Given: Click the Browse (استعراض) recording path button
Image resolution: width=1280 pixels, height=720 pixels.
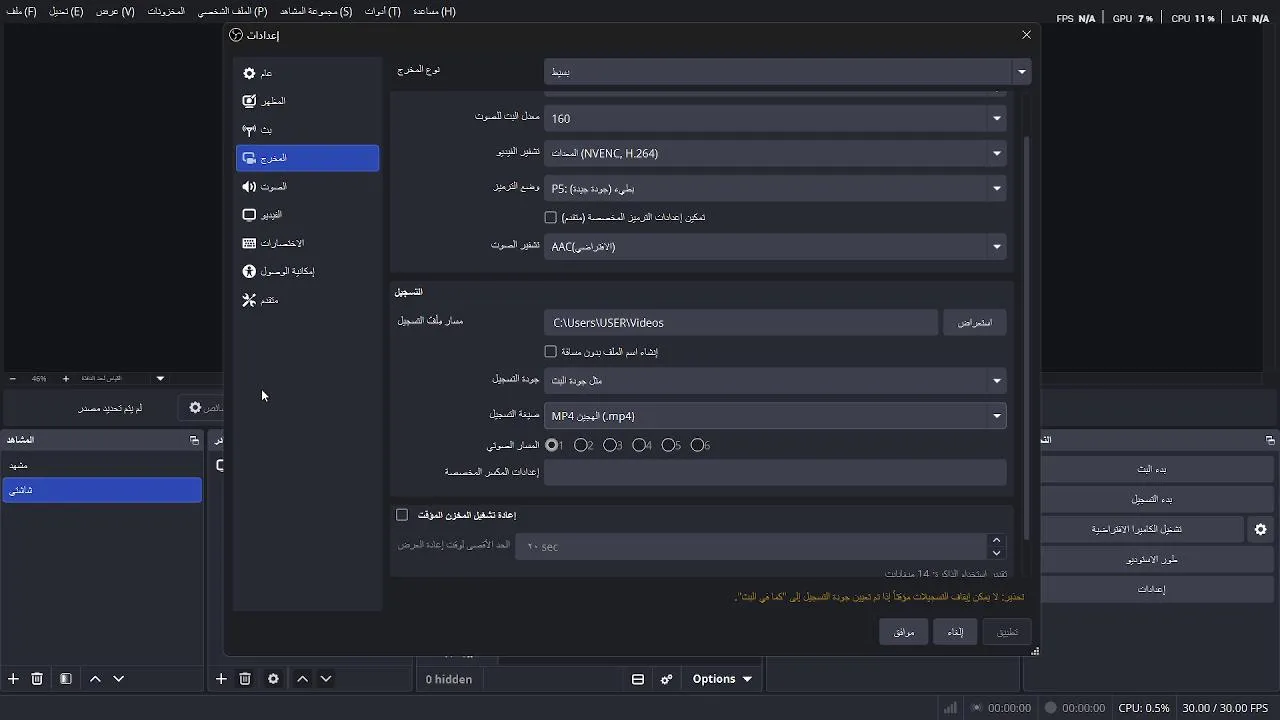Looking at the screenshot, I should [x=975, y=322].
